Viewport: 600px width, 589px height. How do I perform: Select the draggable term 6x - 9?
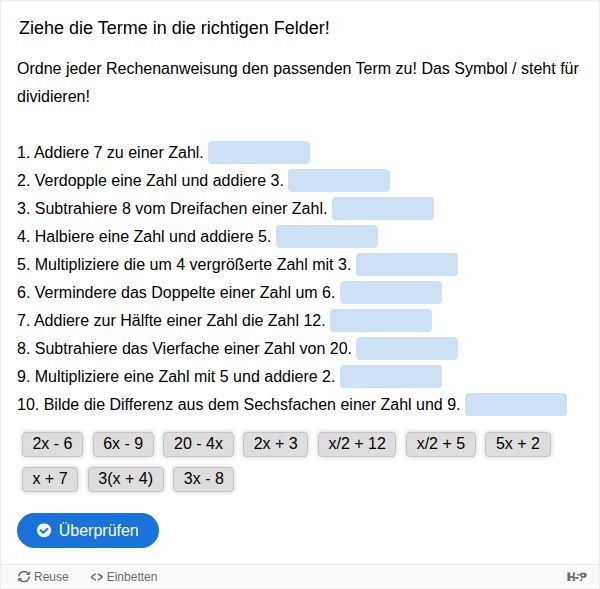(x=123, y=444)
